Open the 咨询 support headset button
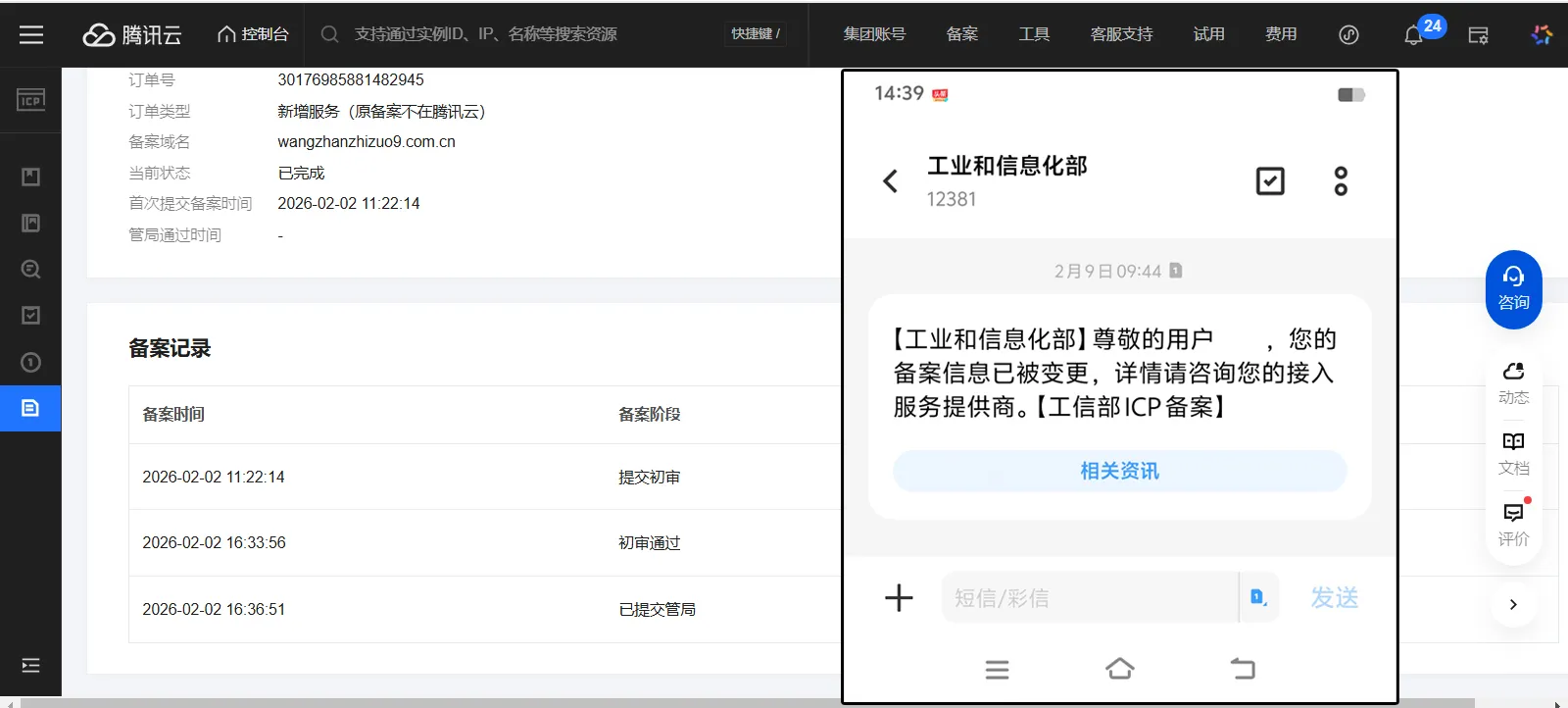Viewport: 1568px width, 708px height. tap(1513, 289)
